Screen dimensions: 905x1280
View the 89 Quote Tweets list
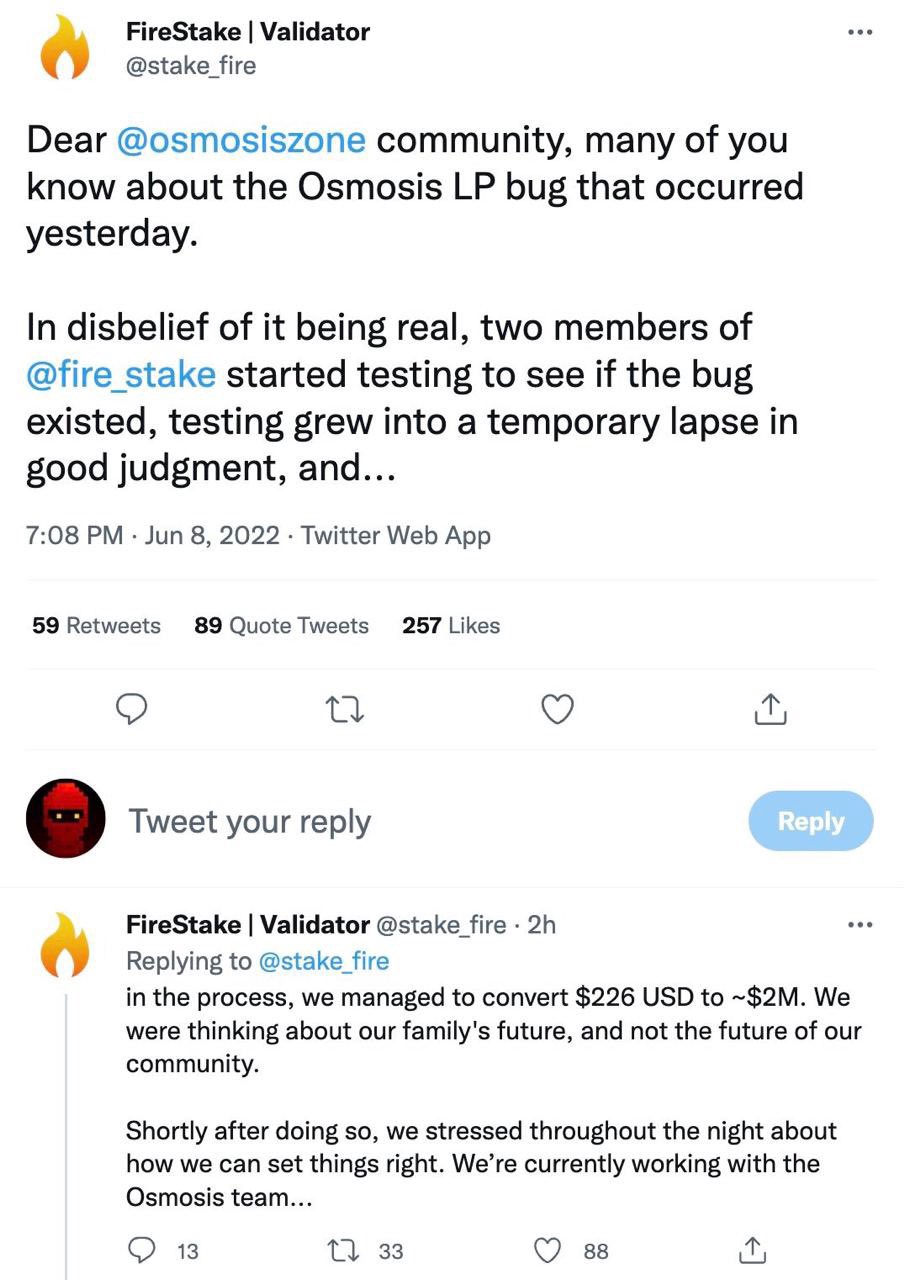tap(281, 625)
